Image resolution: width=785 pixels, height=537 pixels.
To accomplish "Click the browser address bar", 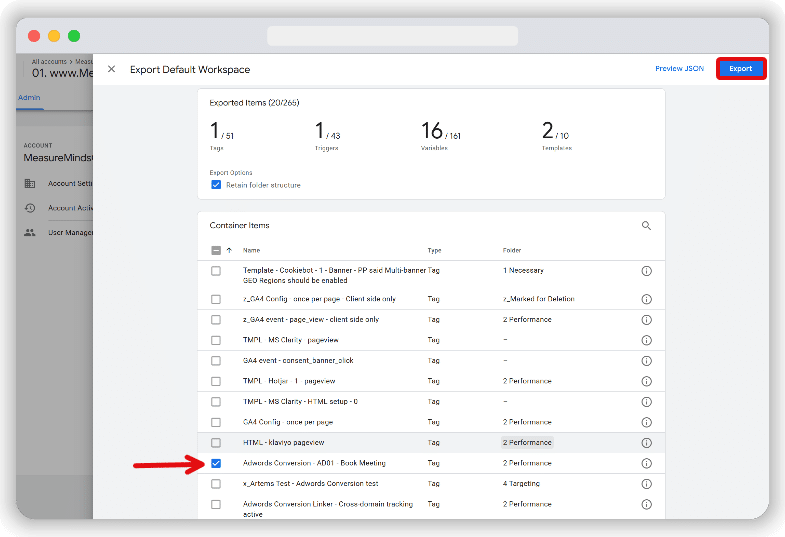I will tap(392, 36).
